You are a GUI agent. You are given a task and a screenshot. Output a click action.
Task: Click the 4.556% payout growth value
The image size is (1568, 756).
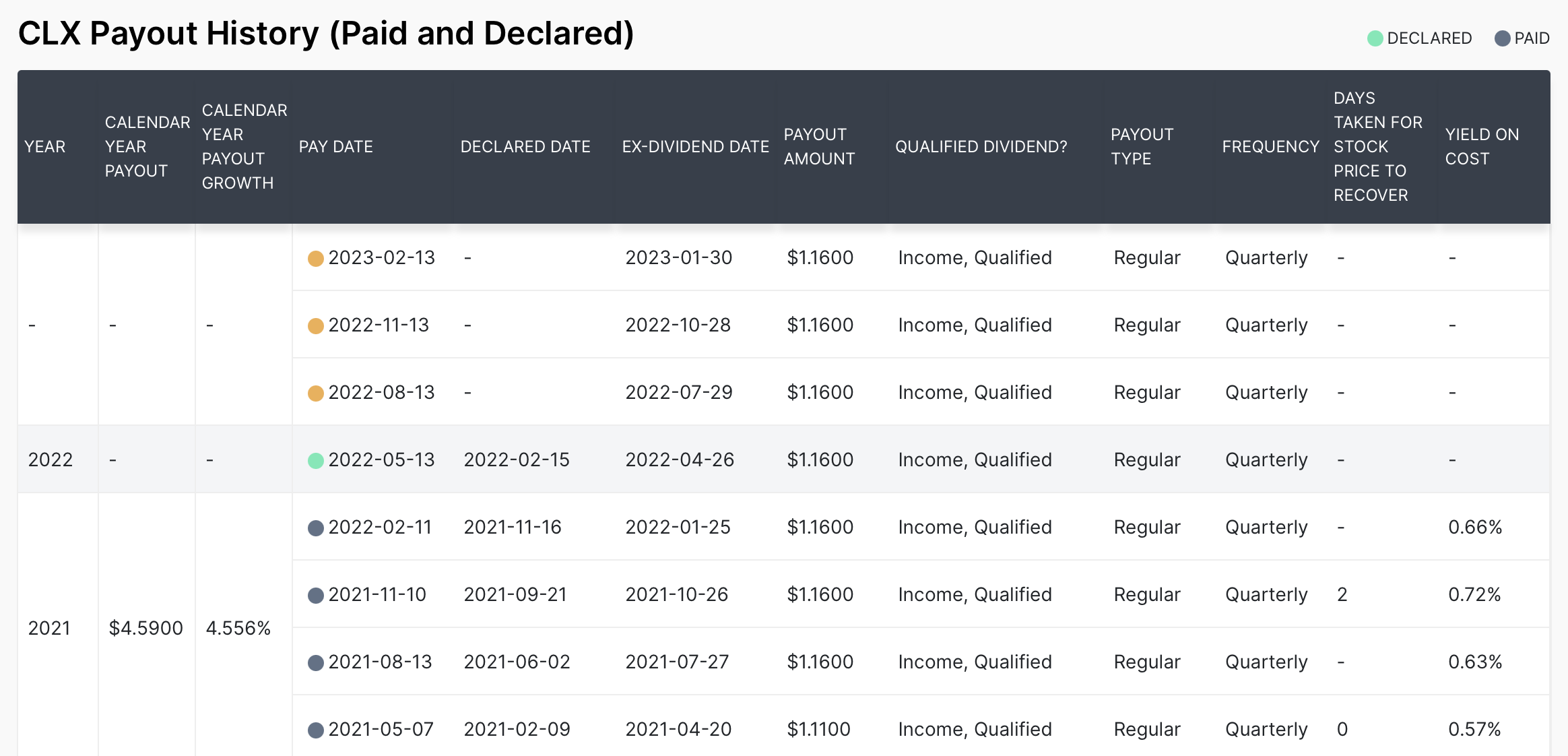(238, 628)
